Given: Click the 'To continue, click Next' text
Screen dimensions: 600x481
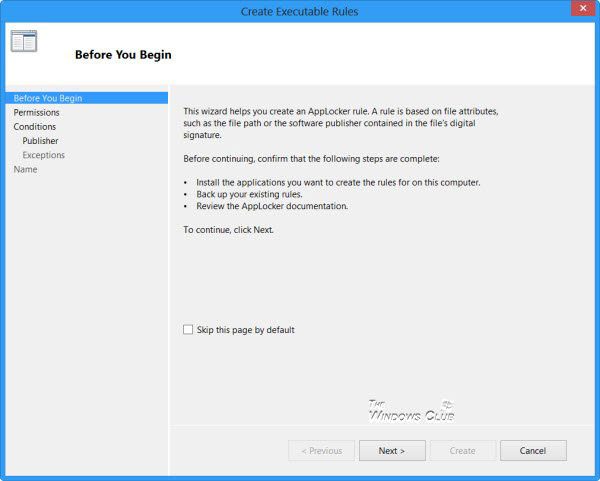Looking at the screenshot, I should coord(228,230).
